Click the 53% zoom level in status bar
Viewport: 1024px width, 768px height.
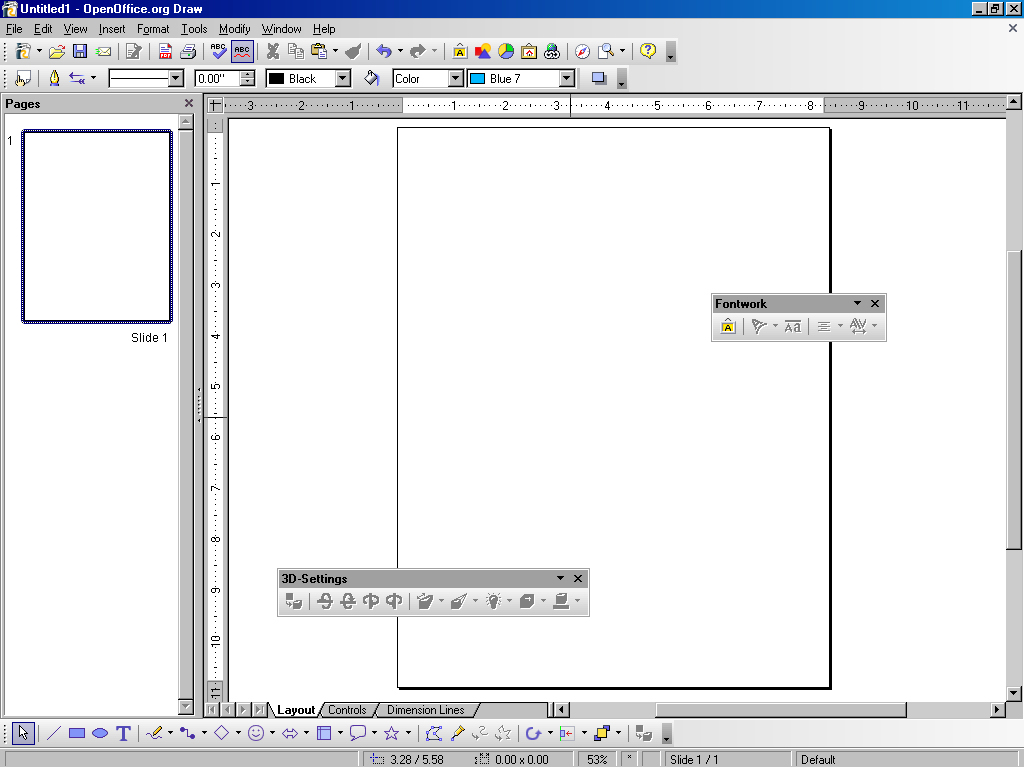pyautogui.click(x=597, y=759)
